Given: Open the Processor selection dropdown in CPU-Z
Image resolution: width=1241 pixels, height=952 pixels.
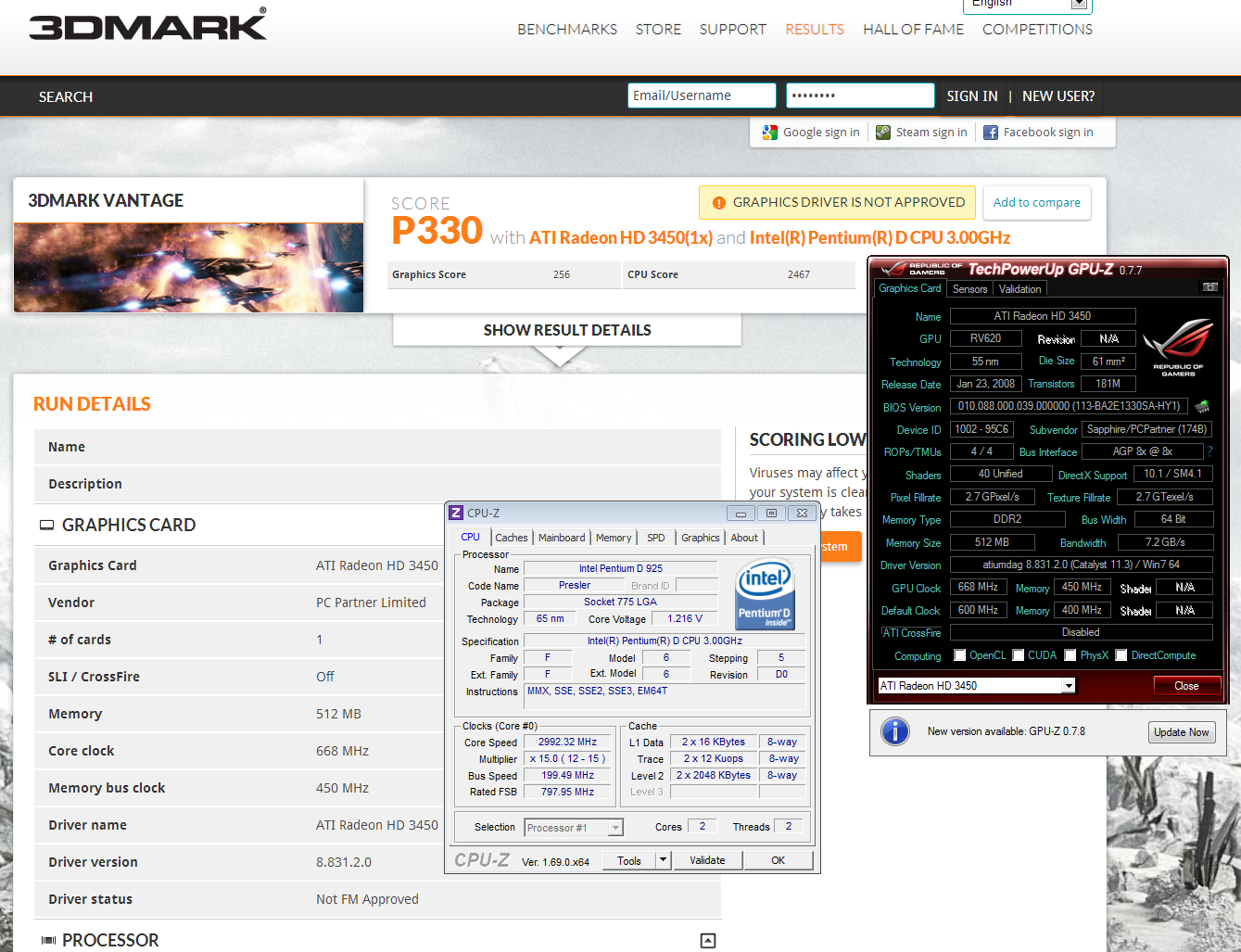Looking at the screenshot, I should (x=615, y=828).
